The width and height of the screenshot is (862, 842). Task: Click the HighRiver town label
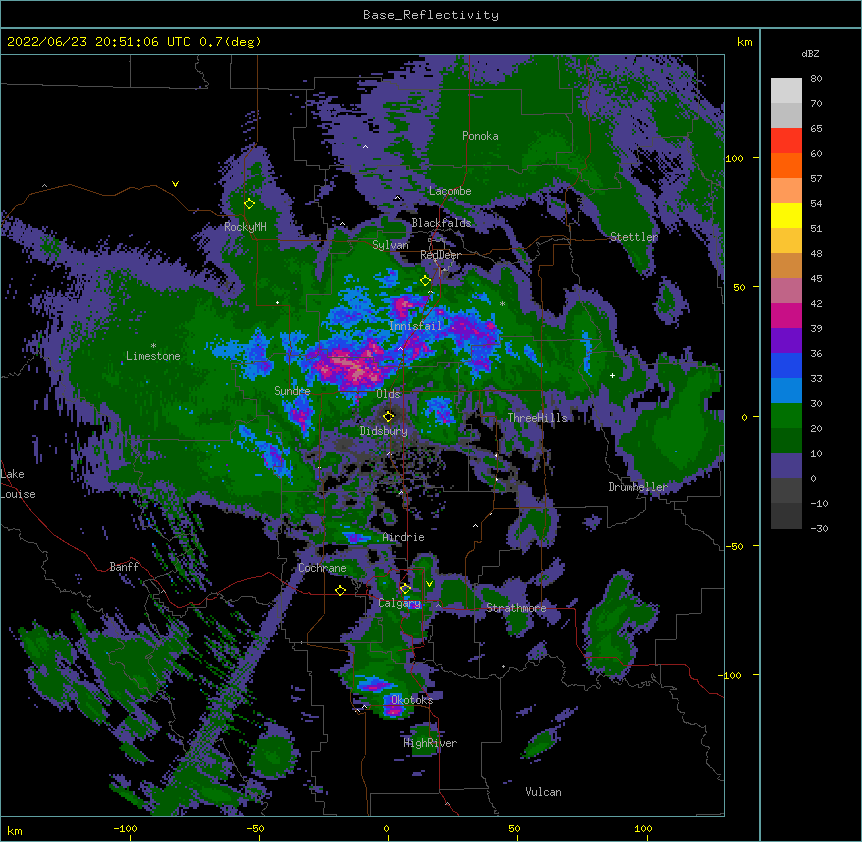[430, 743]
